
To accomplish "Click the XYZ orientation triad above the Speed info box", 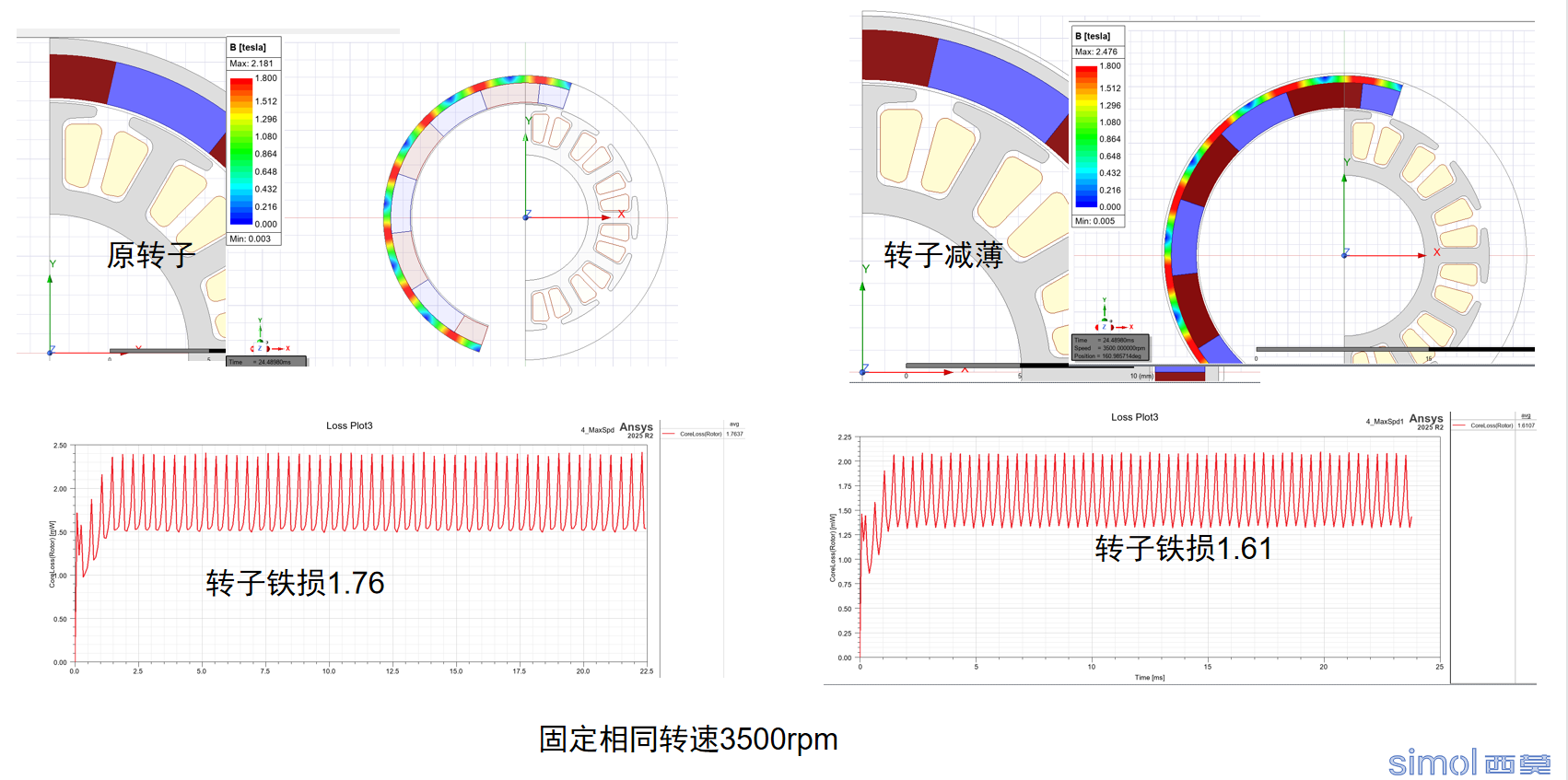I will click(1113, 316).
